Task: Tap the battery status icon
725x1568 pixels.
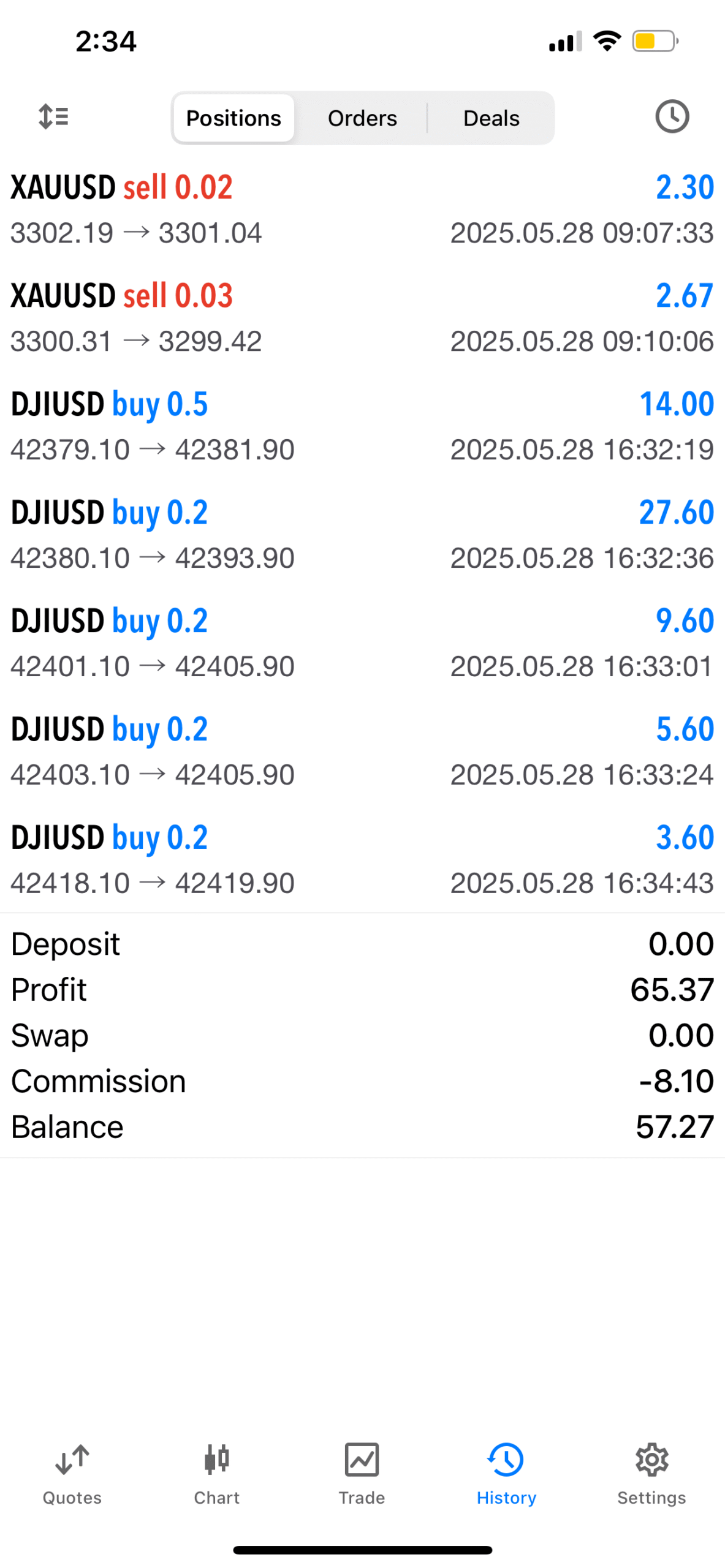Action: 655,41
